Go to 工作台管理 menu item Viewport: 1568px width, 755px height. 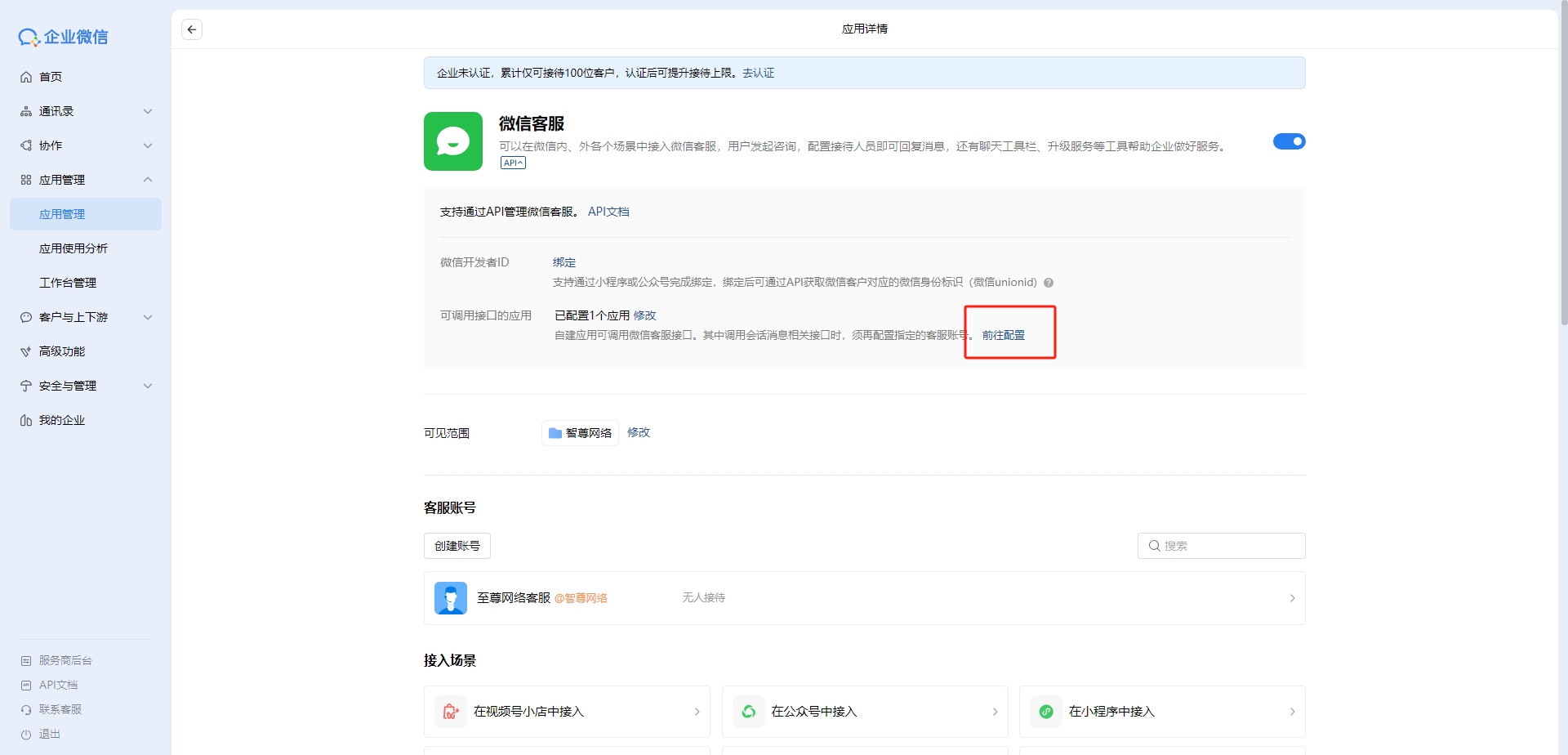[68, 283]
